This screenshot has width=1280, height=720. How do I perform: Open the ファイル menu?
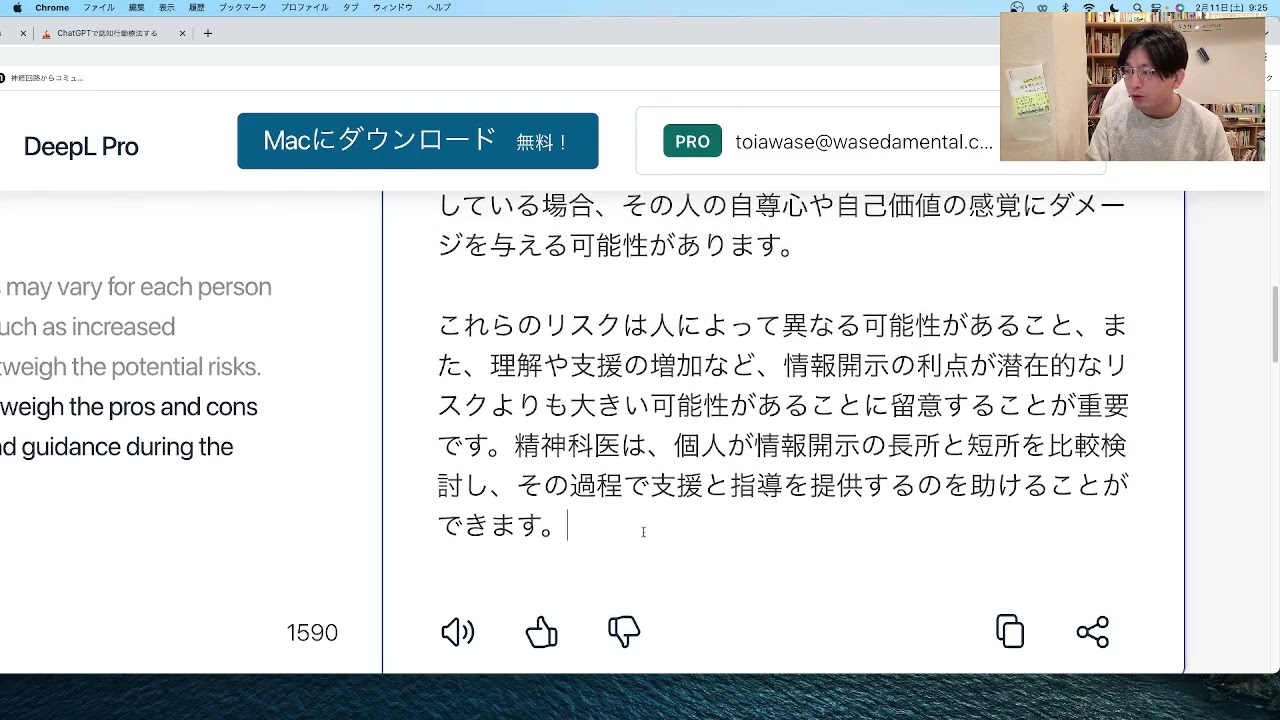(x=98, y=8)
